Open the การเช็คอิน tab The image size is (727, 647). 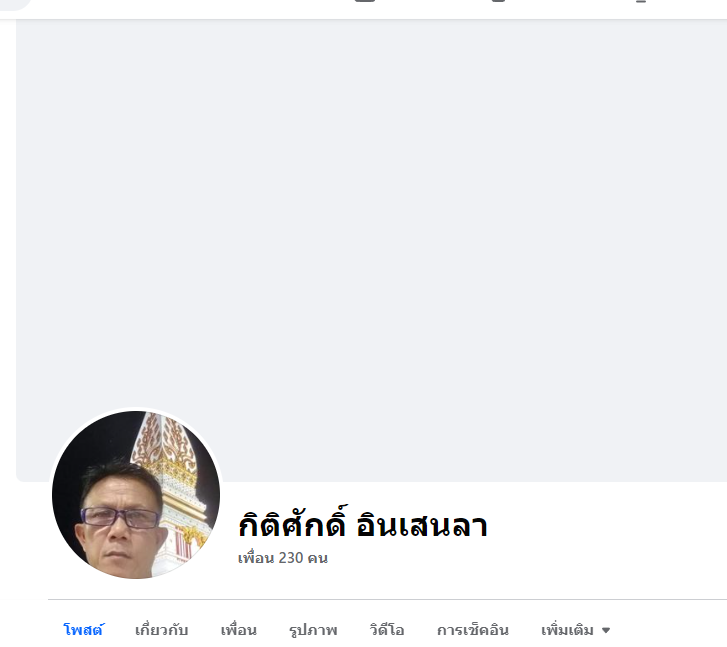(472, 630)
